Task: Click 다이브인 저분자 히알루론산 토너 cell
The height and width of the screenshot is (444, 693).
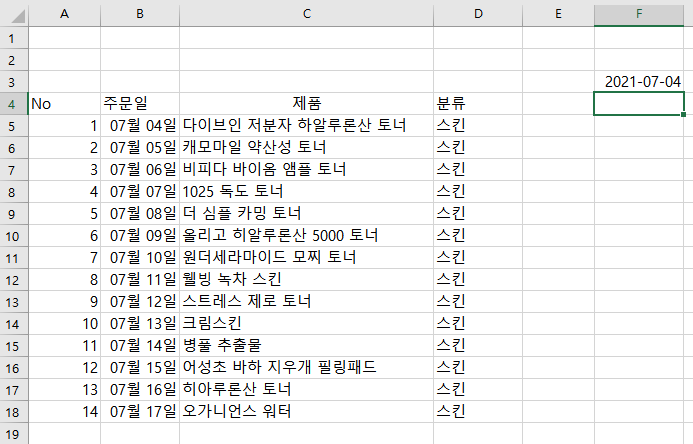Action: pyautogui.click(x=306, y=126)
